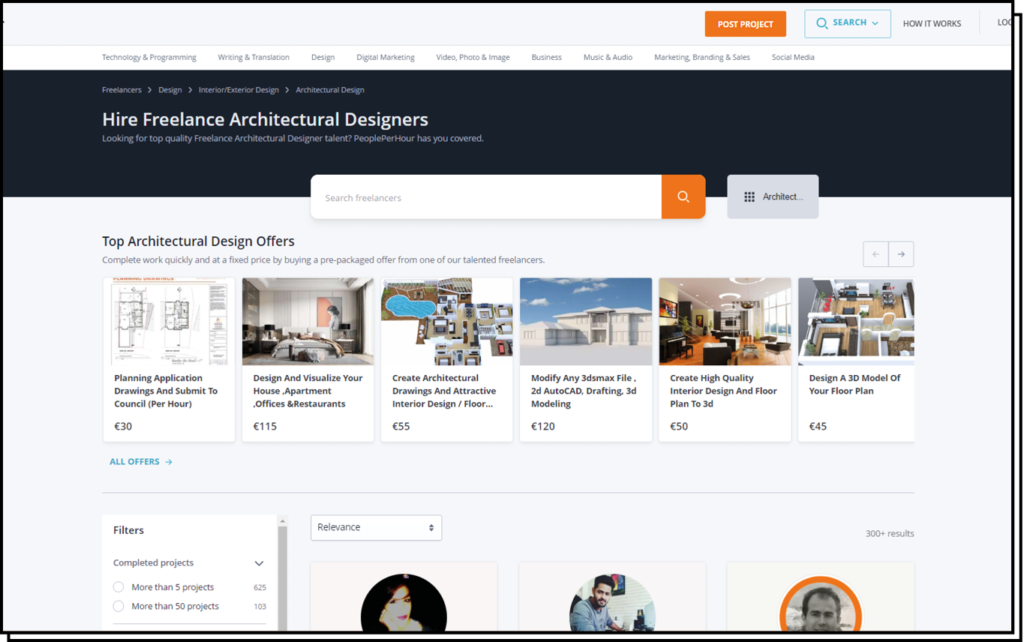Image resolution: width=1024 pixels, height=642 pixels.
Task: Click the Search freelancers input field
Action: click(x=486, y=197)
